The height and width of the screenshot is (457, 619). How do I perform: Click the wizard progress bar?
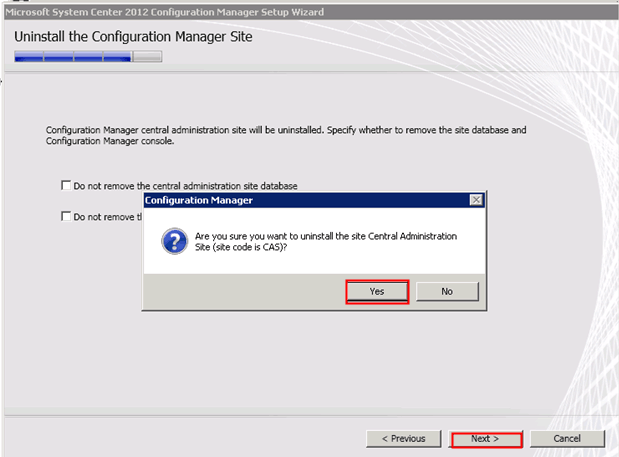pos(88,56)
